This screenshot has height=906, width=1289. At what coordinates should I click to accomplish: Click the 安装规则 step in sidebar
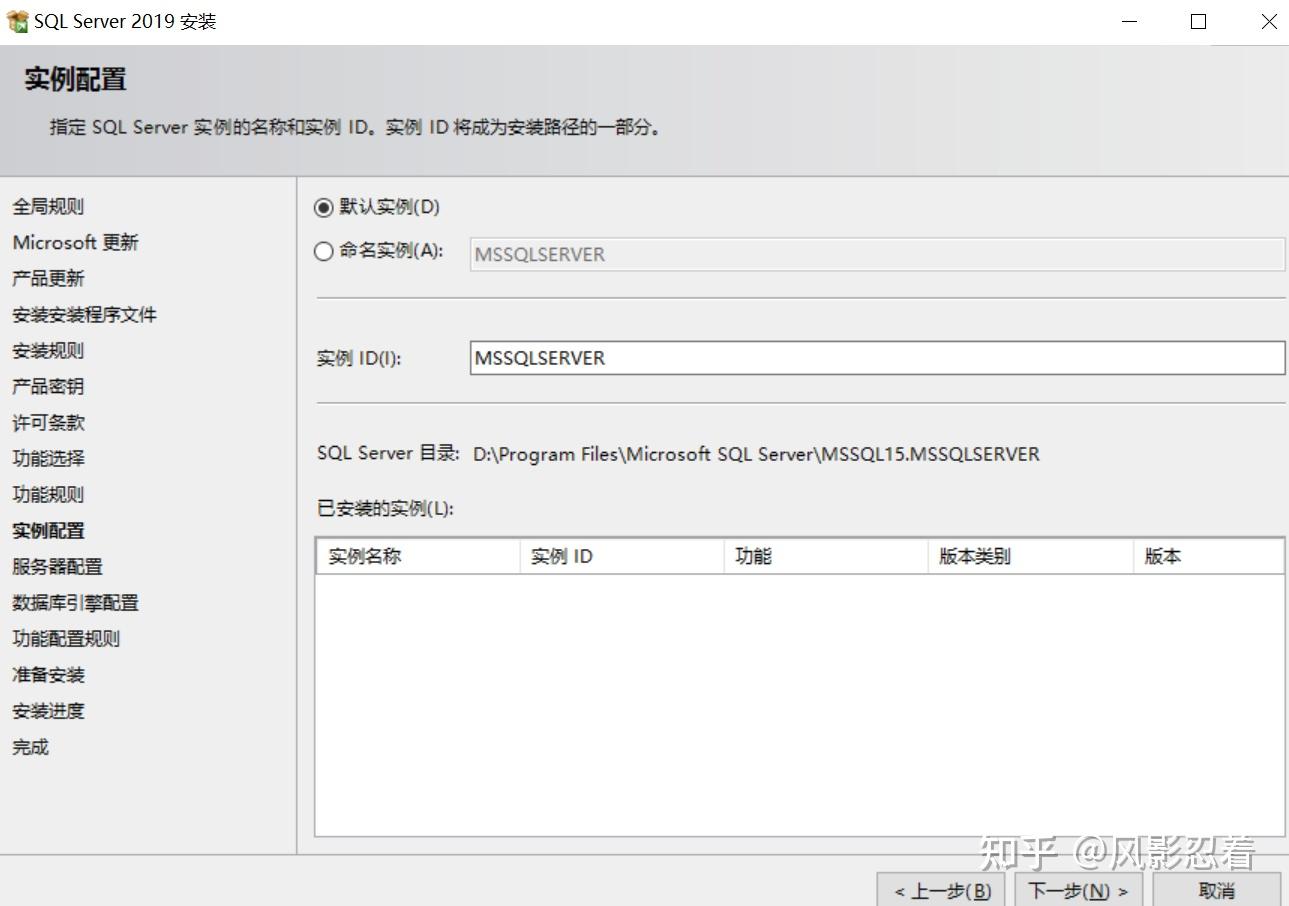click(48, 351)
